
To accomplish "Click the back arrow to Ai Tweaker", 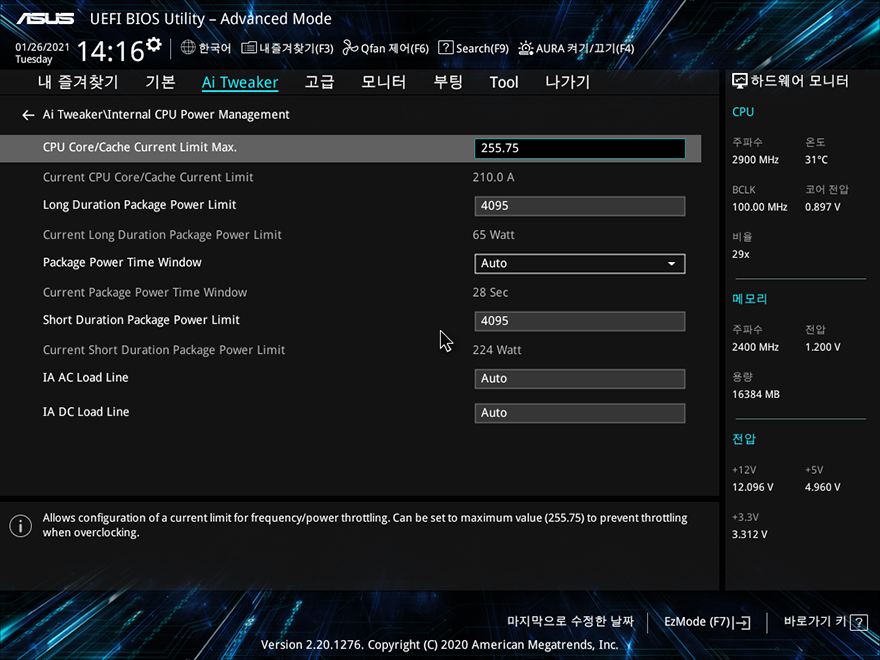I will click(x=28, y=115).
